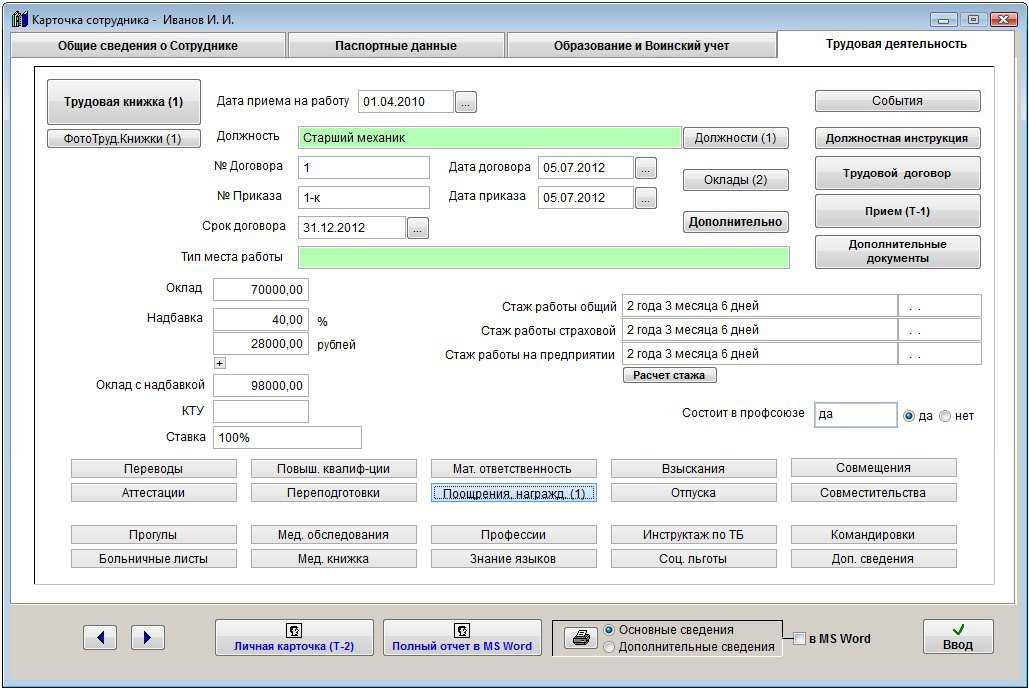This screenshot has width=1029, height=688.
Task: Click the left arrow previous employee button
Action: pos(100,637)
